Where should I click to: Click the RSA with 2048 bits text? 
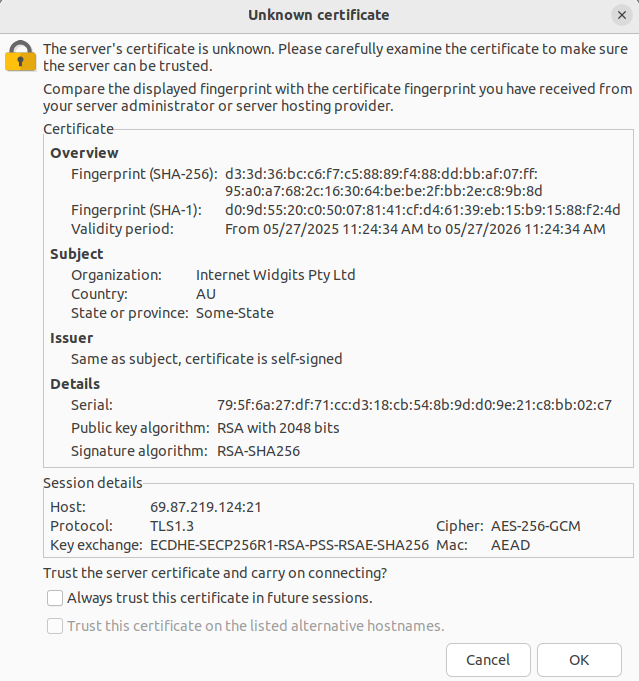pyautogui.click(x=278, y=428)
